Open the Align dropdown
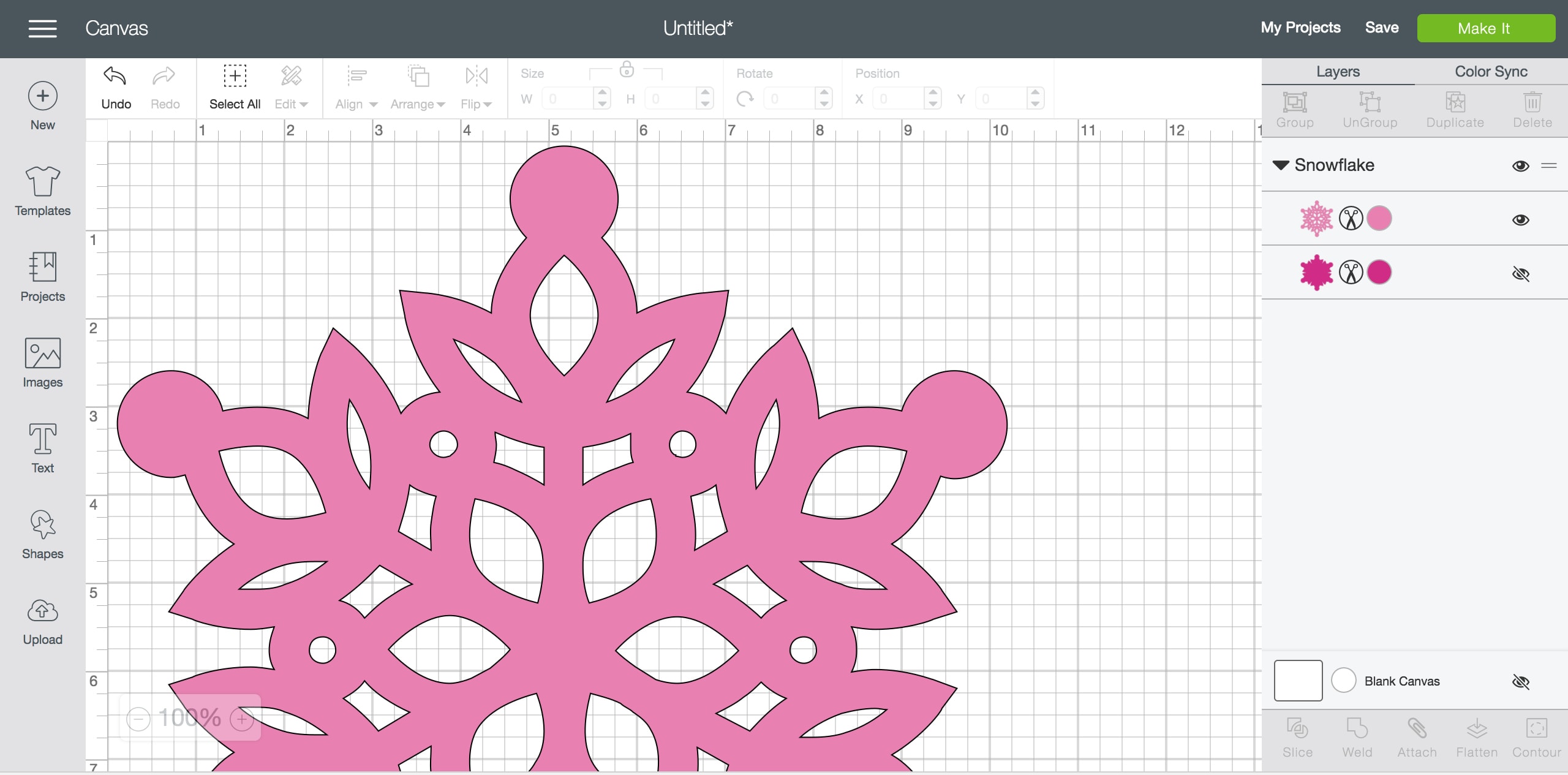The image size is (1568, 775). pos(356,104)
